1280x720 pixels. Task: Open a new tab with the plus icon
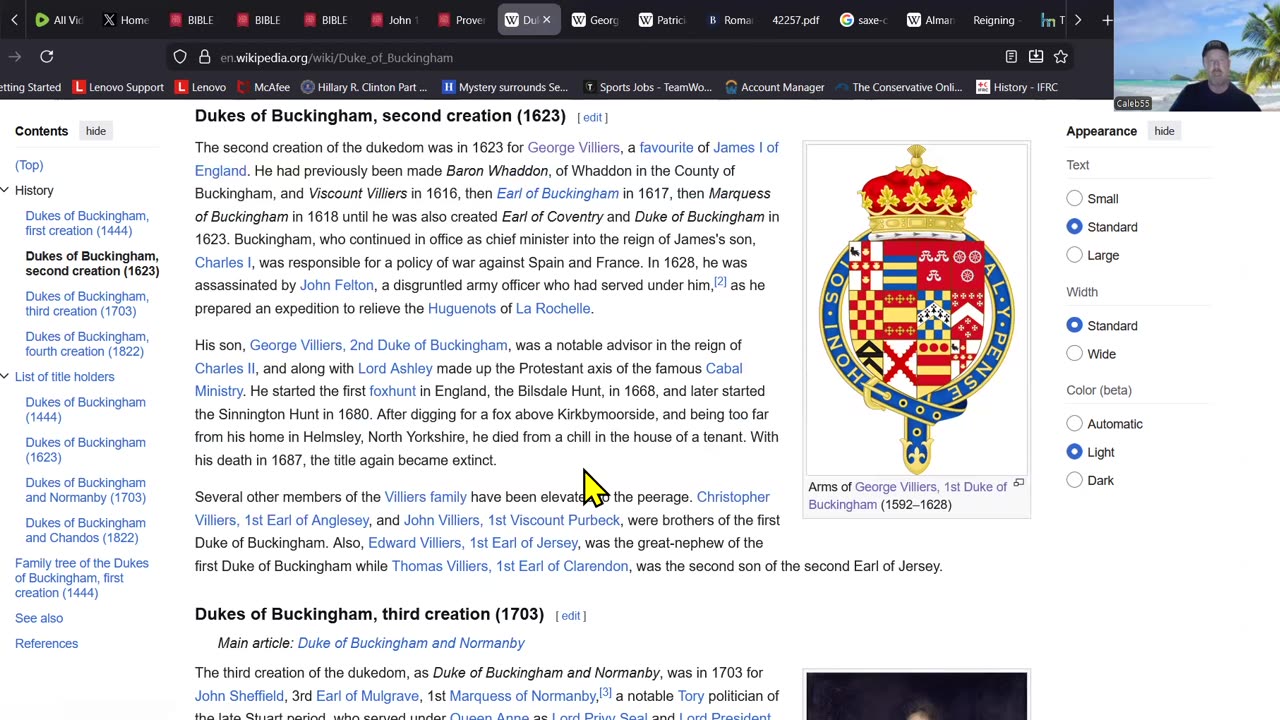pyautogui.click(x=1107, y=20)
